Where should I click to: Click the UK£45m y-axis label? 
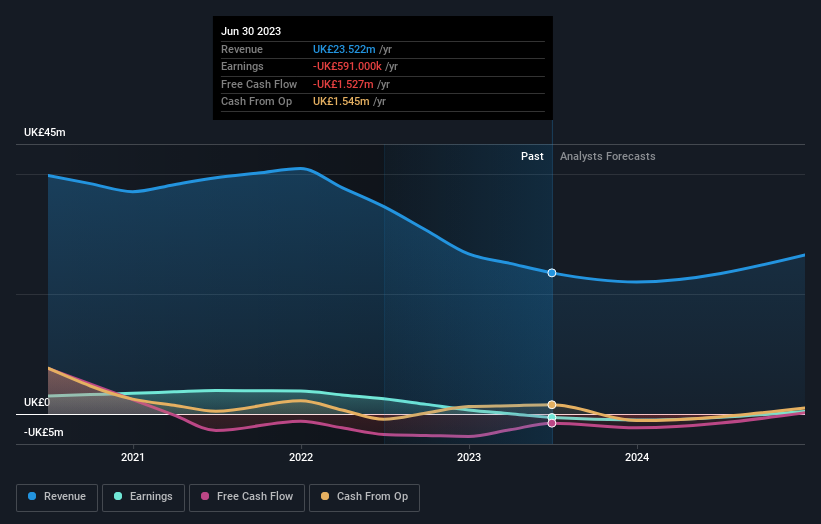[x=45, y=132]
